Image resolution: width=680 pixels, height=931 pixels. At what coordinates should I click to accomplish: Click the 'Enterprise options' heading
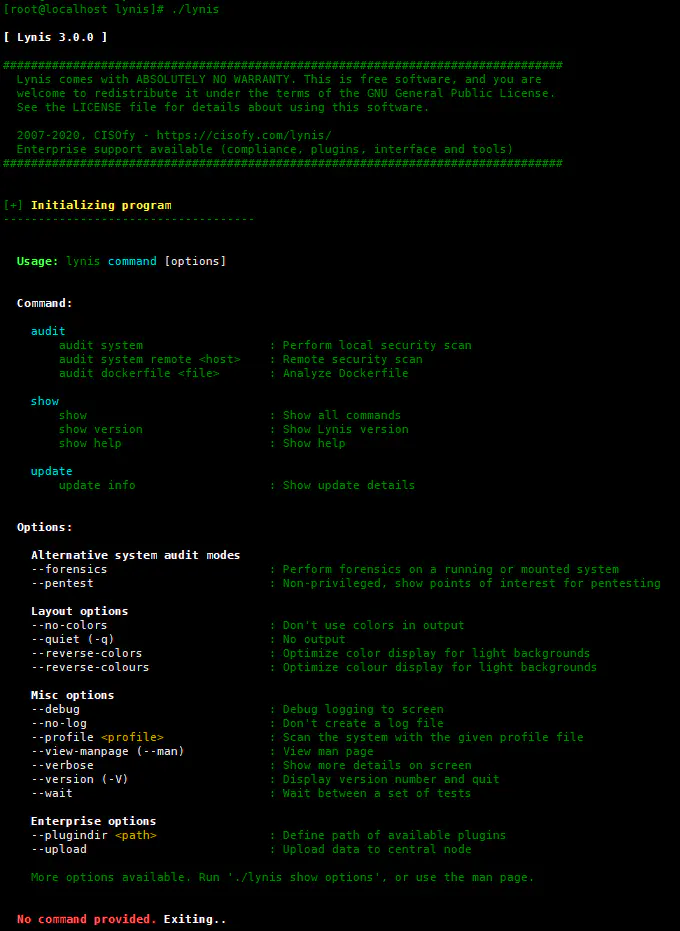pyautogui.click(x=94, y=822)
